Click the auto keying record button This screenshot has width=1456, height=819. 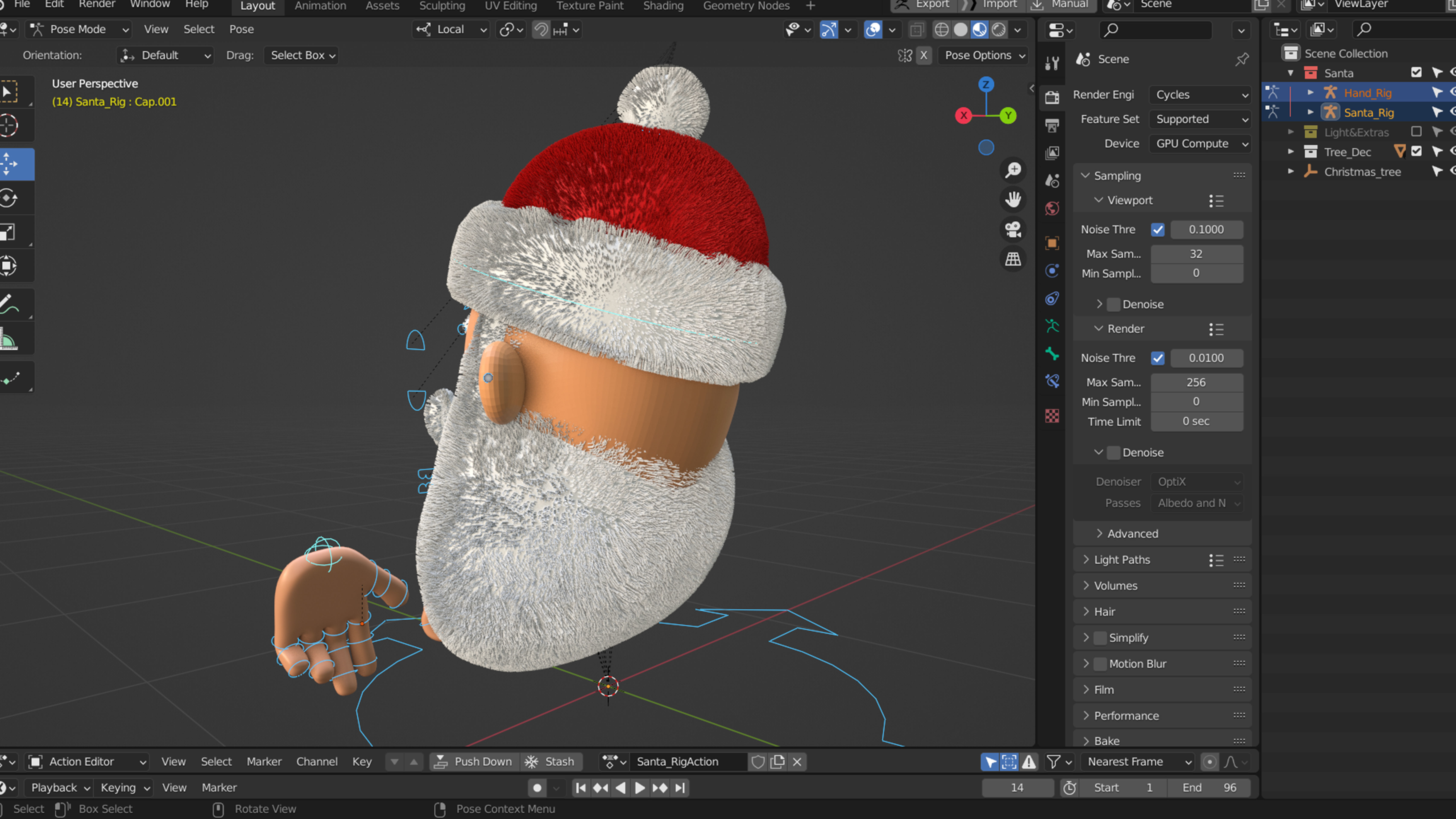point(537,787)
